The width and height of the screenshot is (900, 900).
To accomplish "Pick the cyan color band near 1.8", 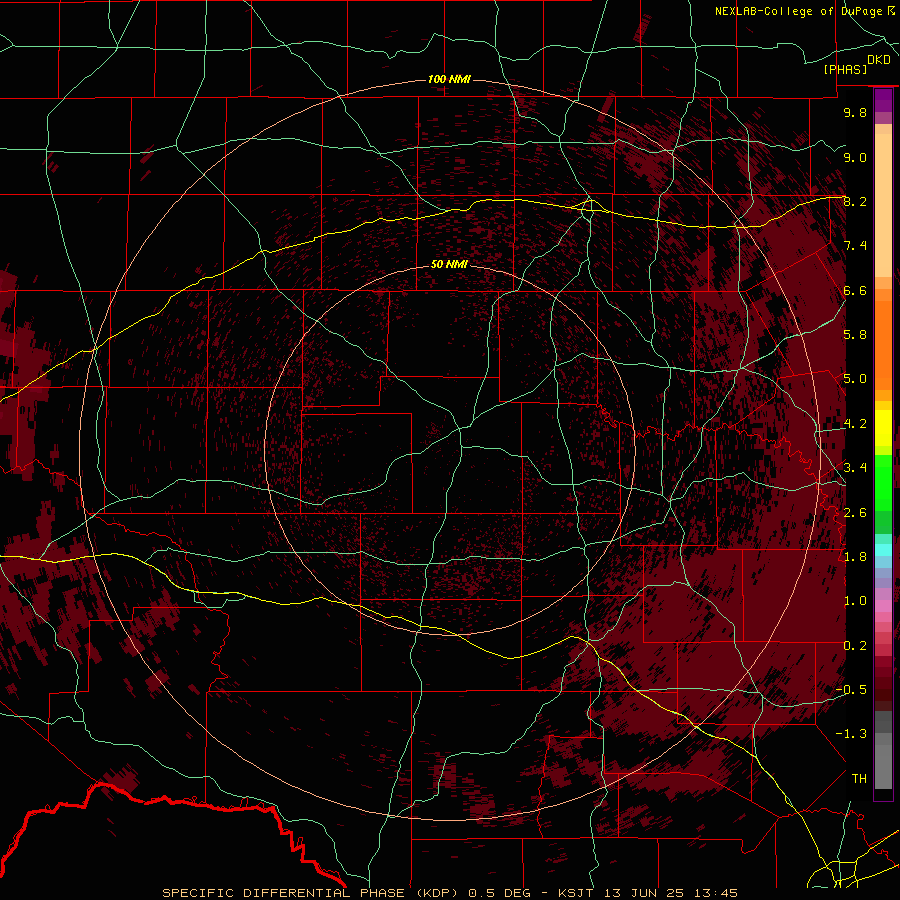I will click(883, 550).
